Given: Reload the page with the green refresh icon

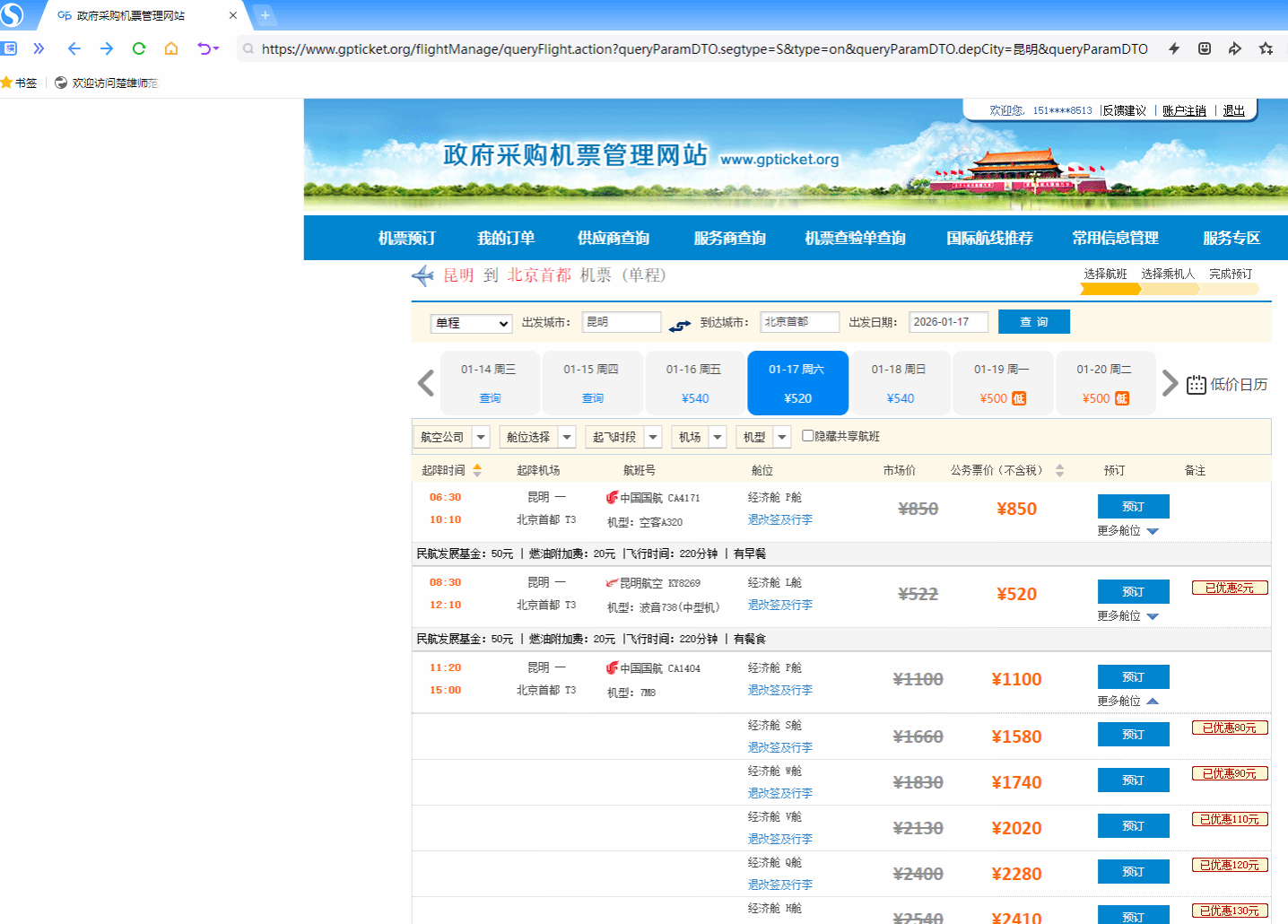Looking at the screenshot, I should [x=139, y=48].
